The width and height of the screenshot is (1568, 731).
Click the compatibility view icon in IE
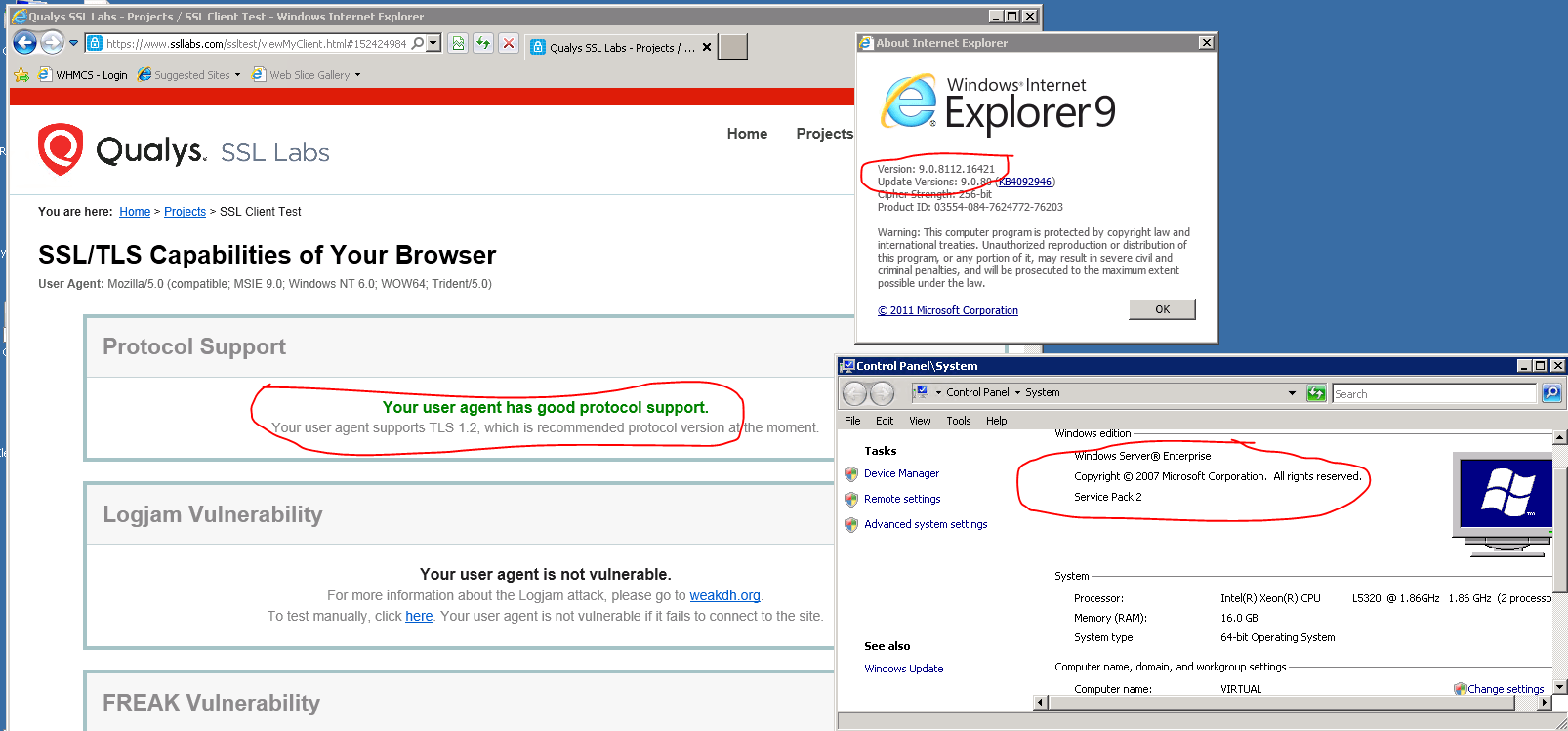coord(458,43)
